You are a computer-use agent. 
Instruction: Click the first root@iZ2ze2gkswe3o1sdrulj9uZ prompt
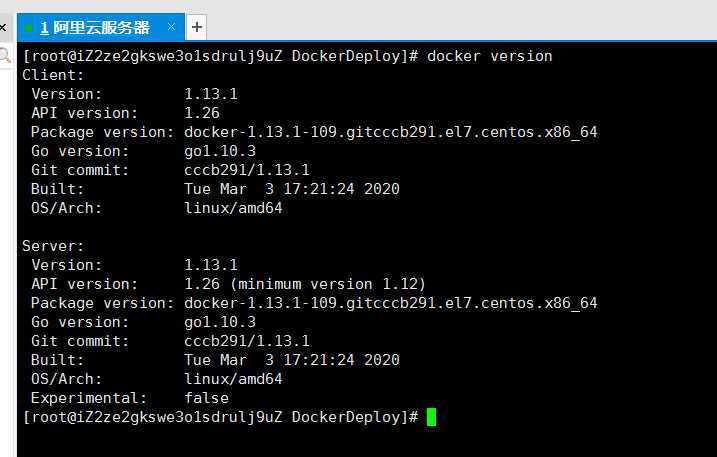pos(157,56)
